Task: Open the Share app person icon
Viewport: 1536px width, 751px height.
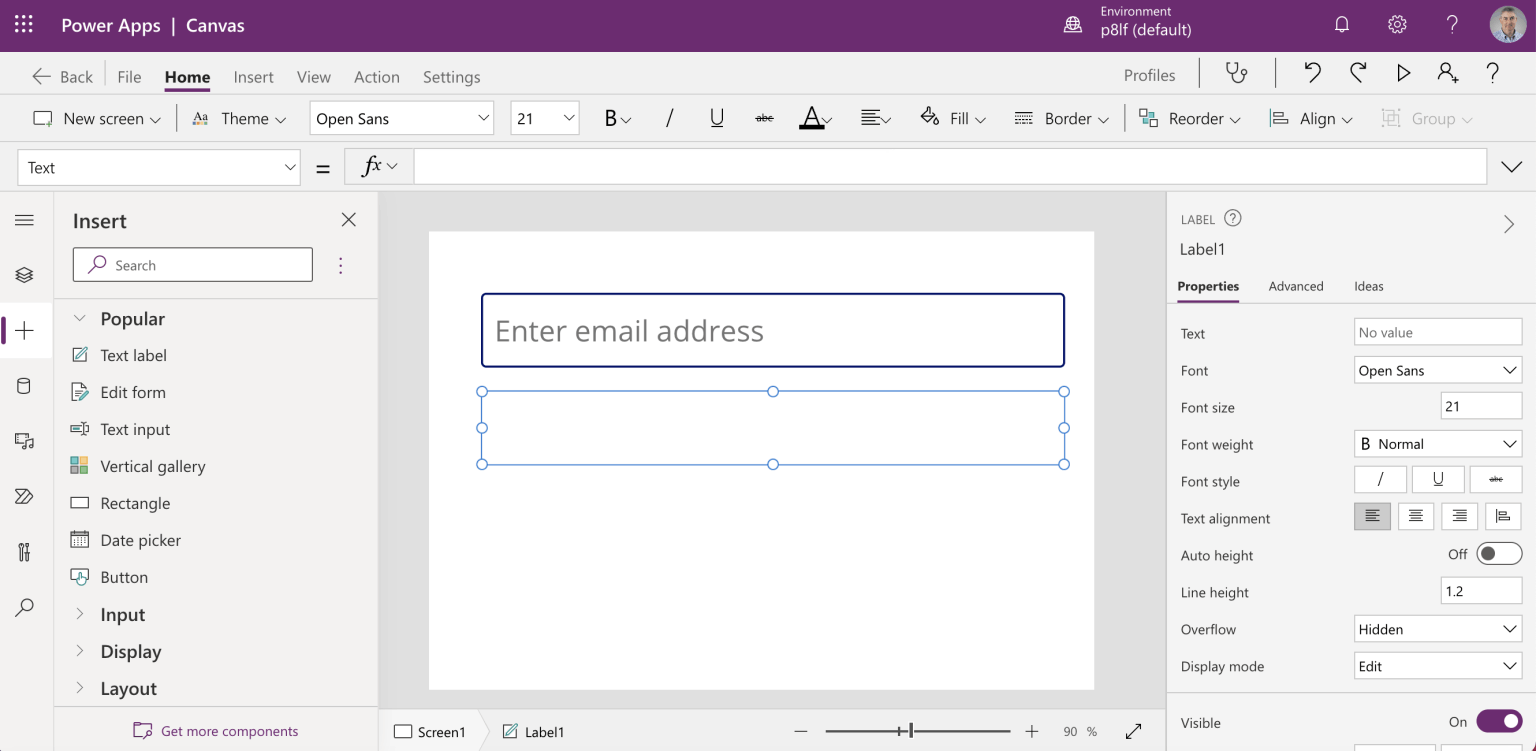Action: coord(1447,73)
